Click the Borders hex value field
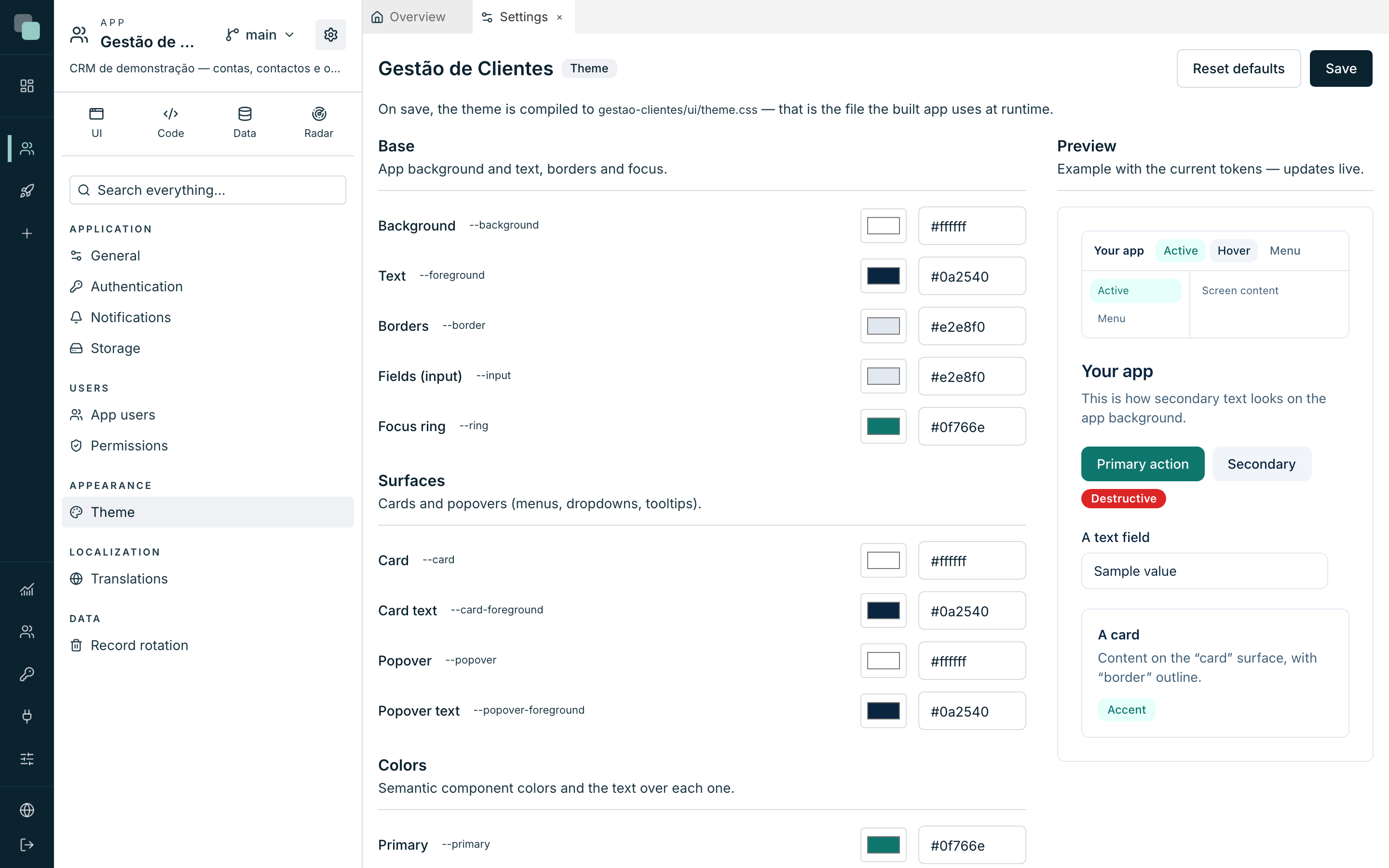This screenshot has width=1389, height=868. (972, 326)
